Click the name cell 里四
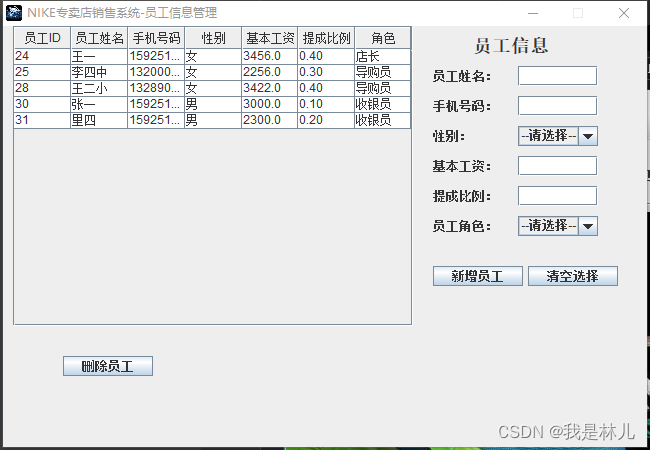Viewport: 650px width, 450px height. click(99, 121)
